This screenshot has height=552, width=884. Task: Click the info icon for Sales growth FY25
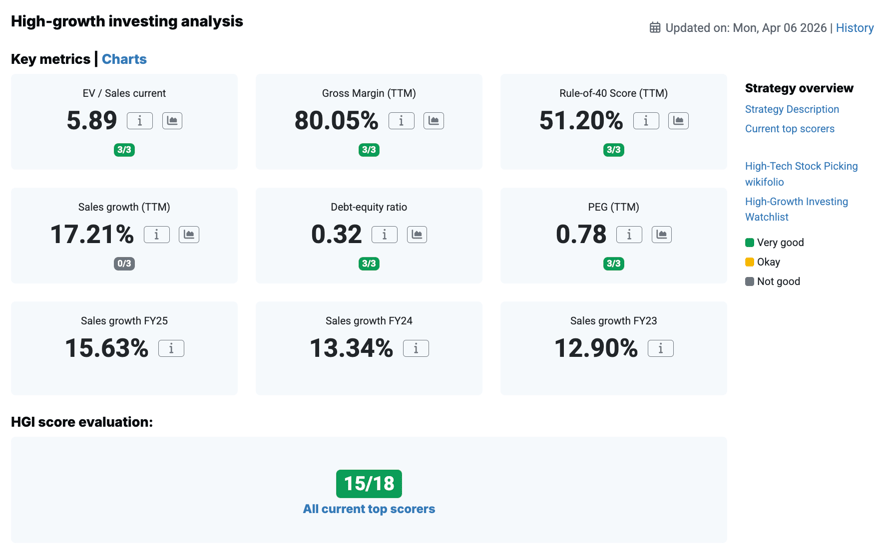coord(171,349)
